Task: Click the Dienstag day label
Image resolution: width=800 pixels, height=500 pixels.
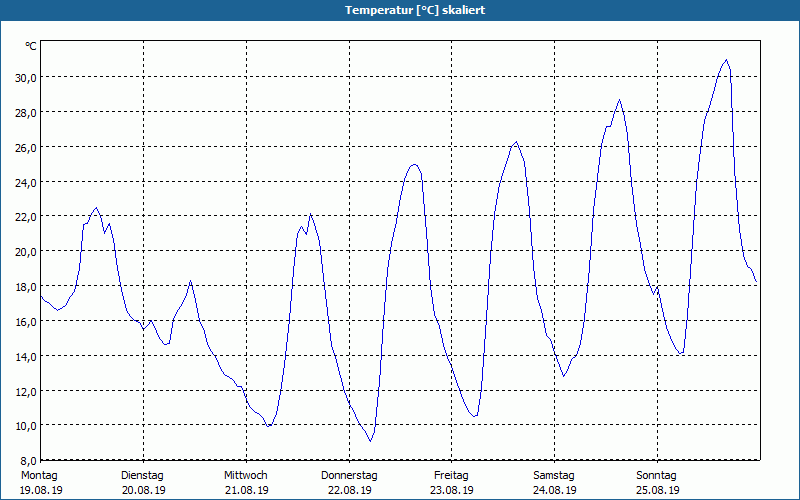Action: pyautogui.click(x=142, y=476)
